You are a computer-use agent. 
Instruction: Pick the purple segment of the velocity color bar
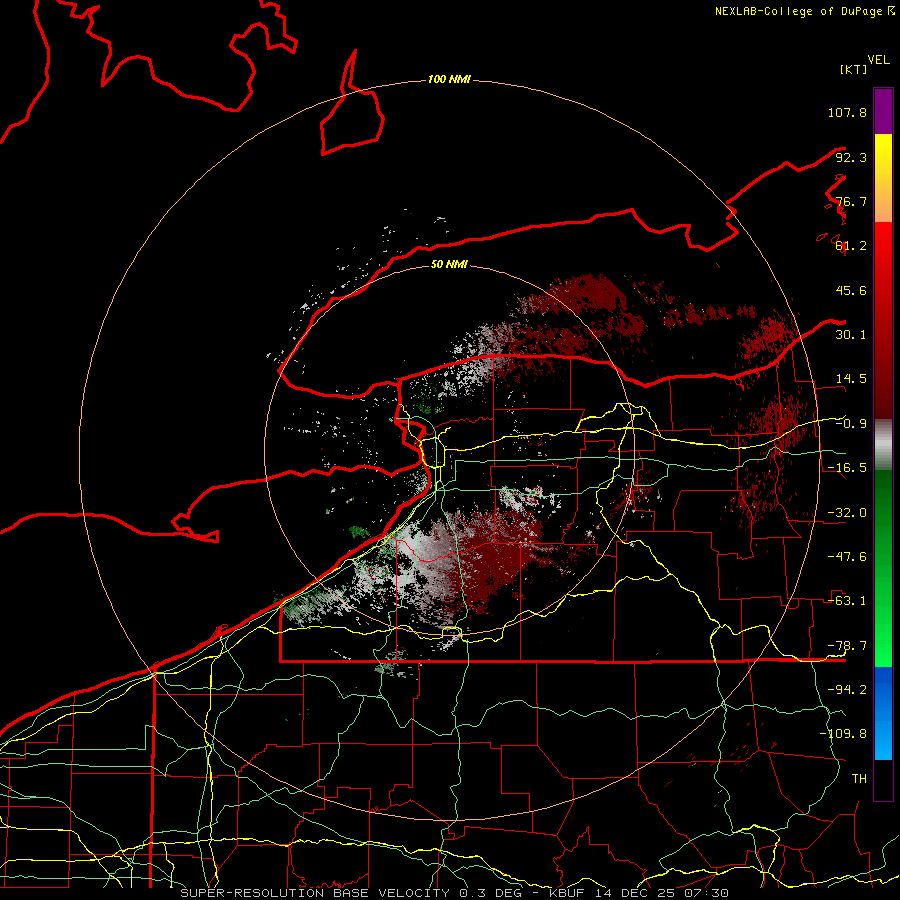(x=883, y=111)
